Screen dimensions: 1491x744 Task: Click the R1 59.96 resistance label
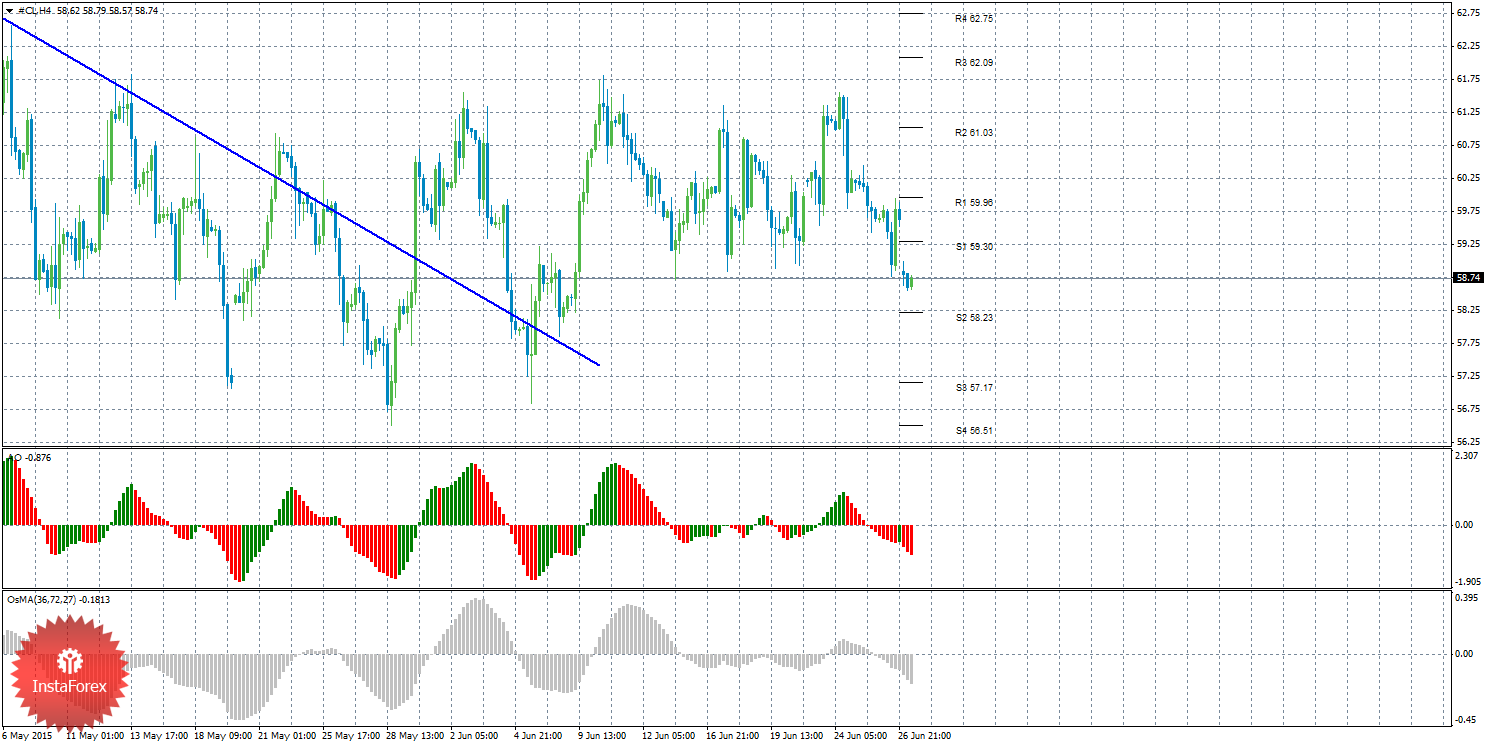(974, 202)
